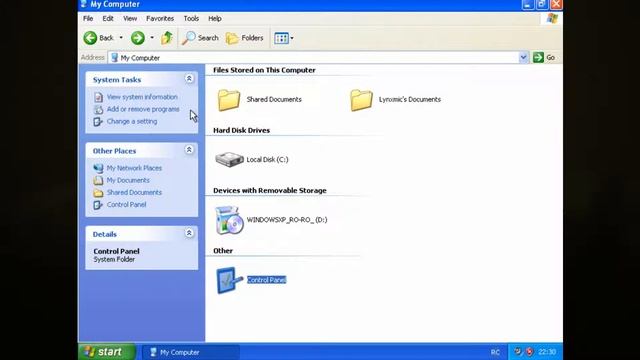Click the Shared Documents sidebar folder icon
Image resolution: width=640 pixels, height=360 pixels.
(98, 193)
